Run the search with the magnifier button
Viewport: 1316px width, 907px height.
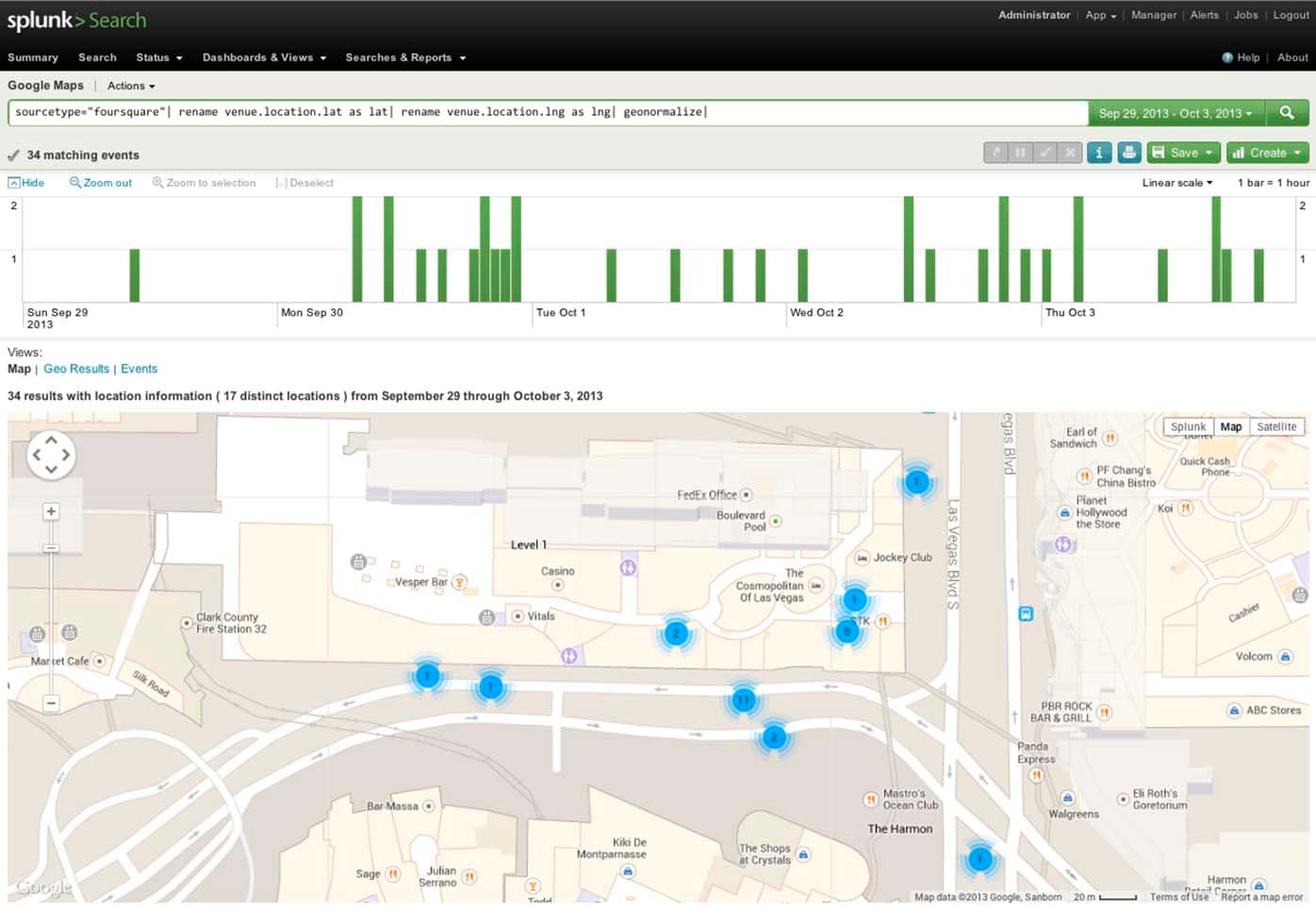pyautogui.click(x=1287, y=113)
